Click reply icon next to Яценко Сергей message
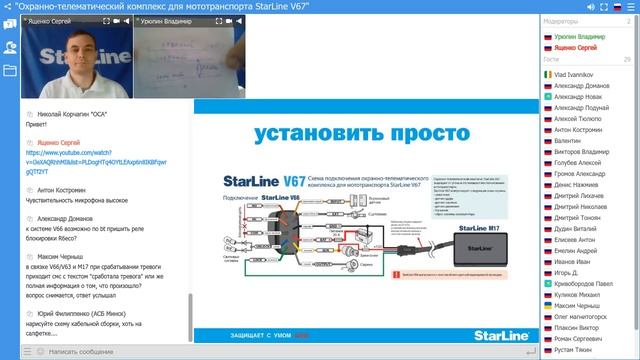 (30, 143)
